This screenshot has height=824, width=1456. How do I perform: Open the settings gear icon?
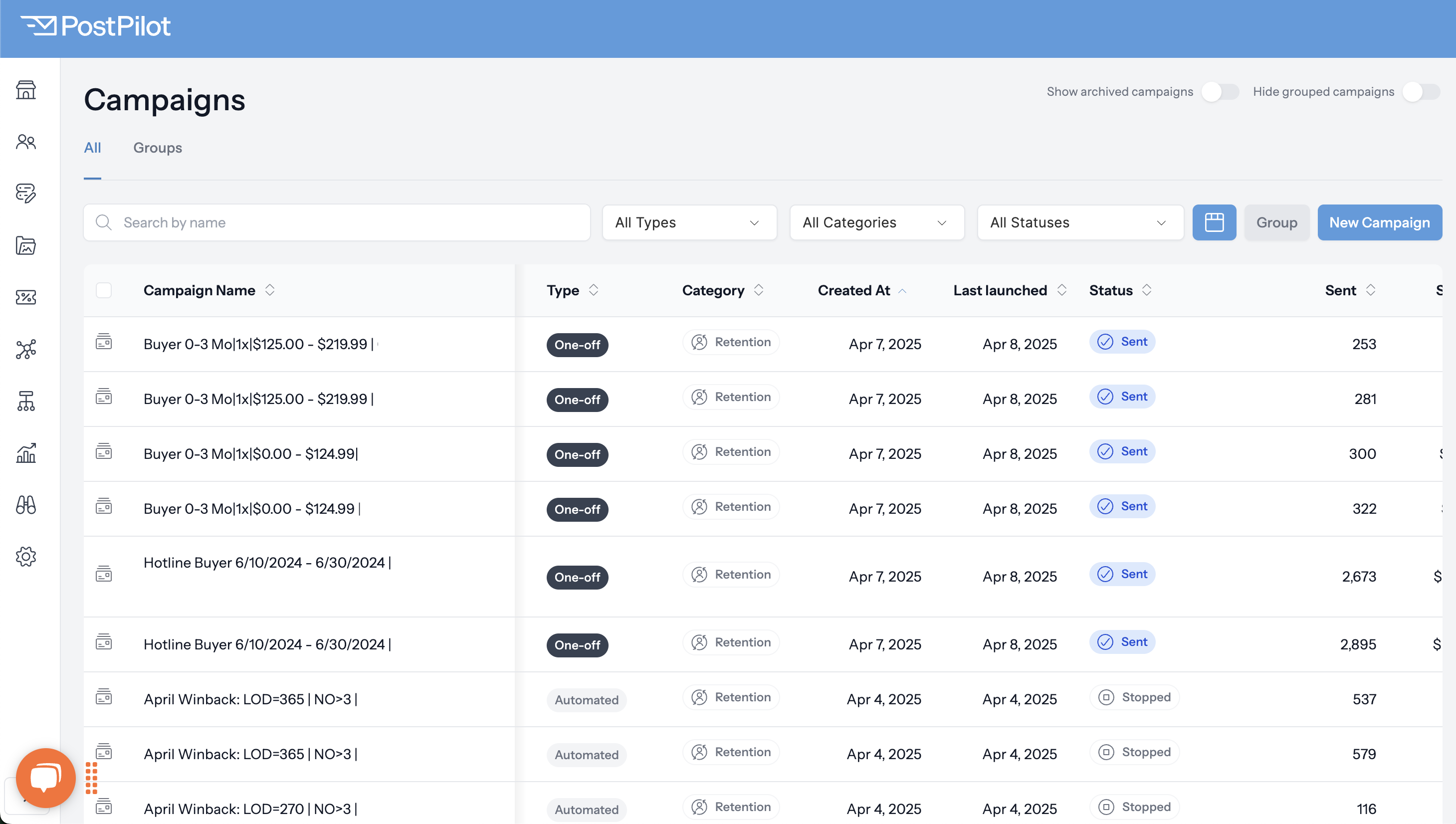(x=26, y=557)
